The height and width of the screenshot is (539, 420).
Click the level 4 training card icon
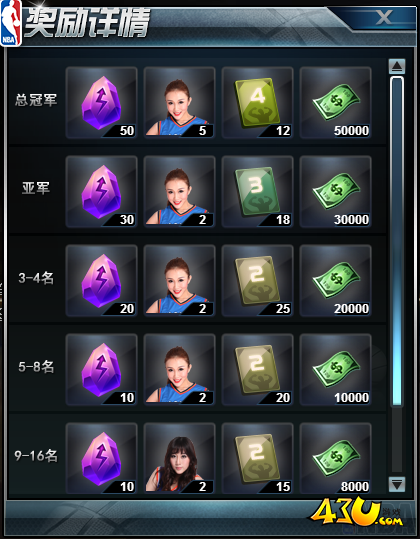[x=257, y=102]
